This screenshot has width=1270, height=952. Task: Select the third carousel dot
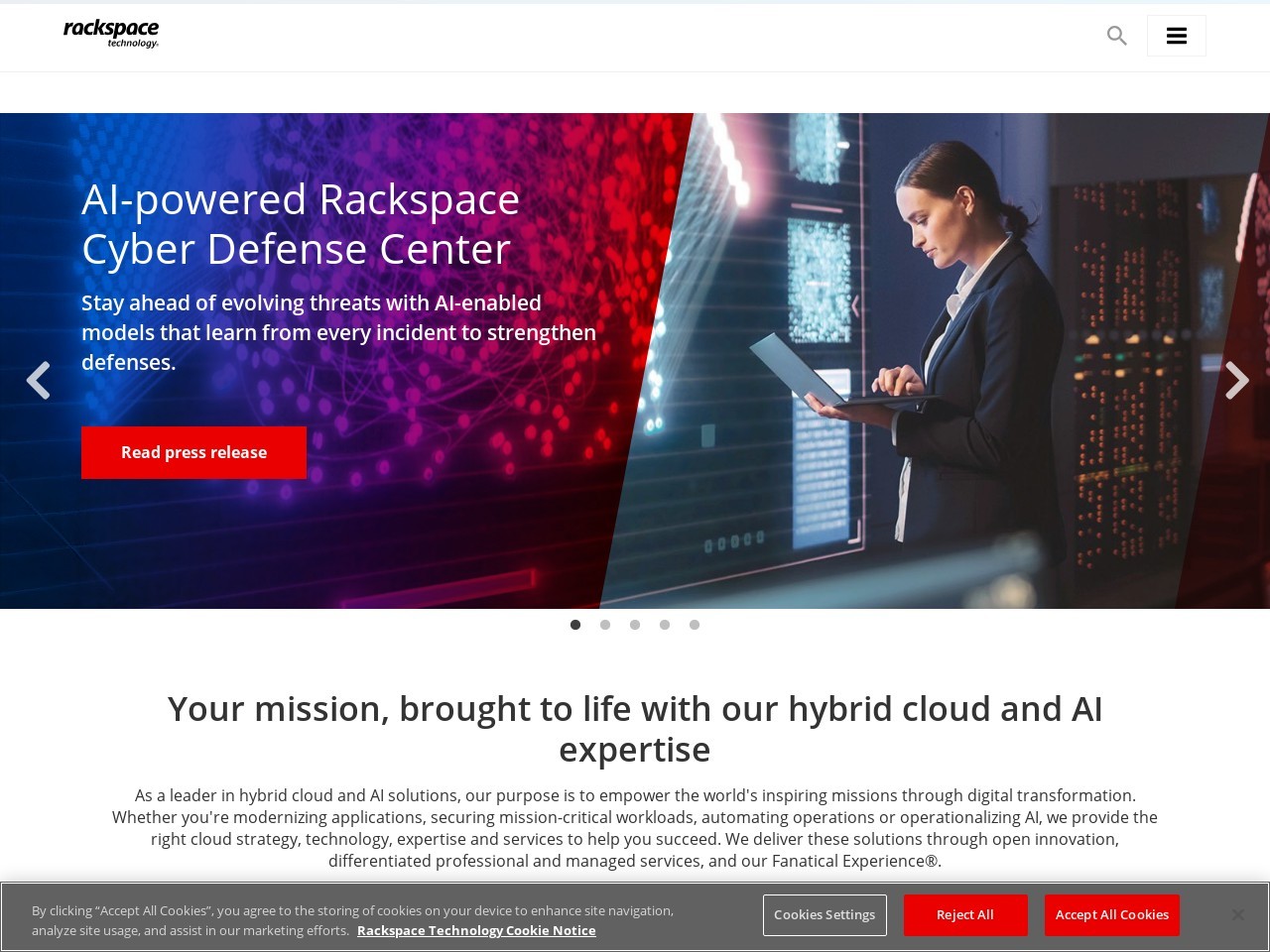[635, 625]
